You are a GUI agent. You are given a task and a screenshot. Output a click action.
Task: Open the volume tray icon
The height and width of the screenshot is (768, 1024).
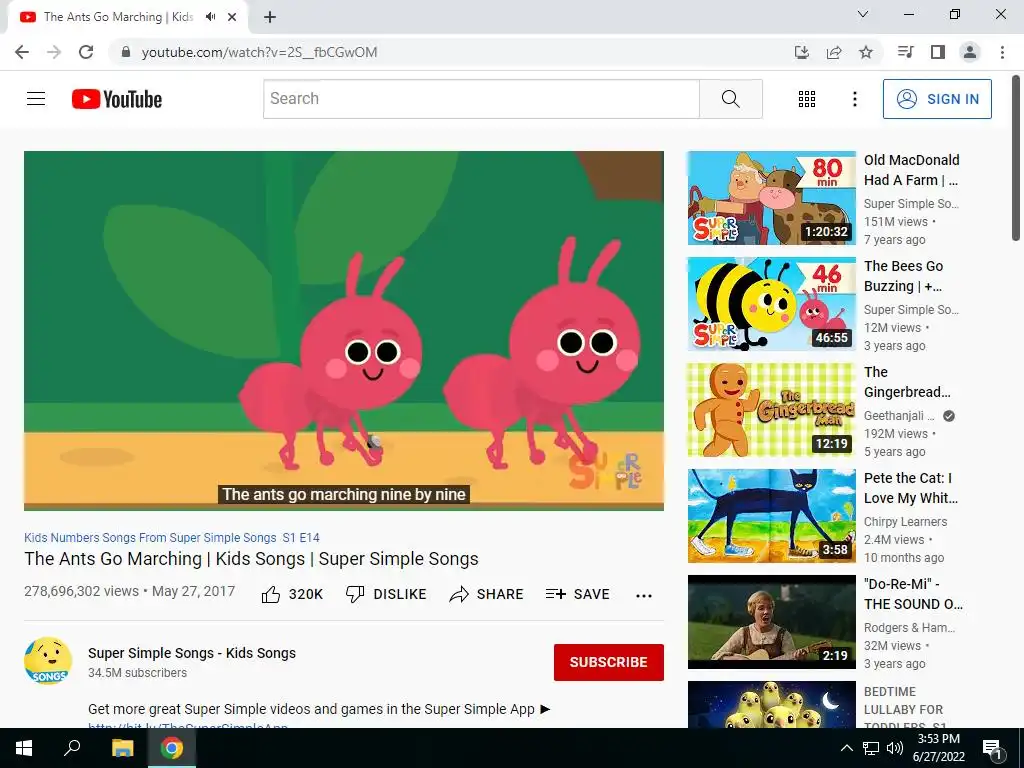(x=895, y=748)
